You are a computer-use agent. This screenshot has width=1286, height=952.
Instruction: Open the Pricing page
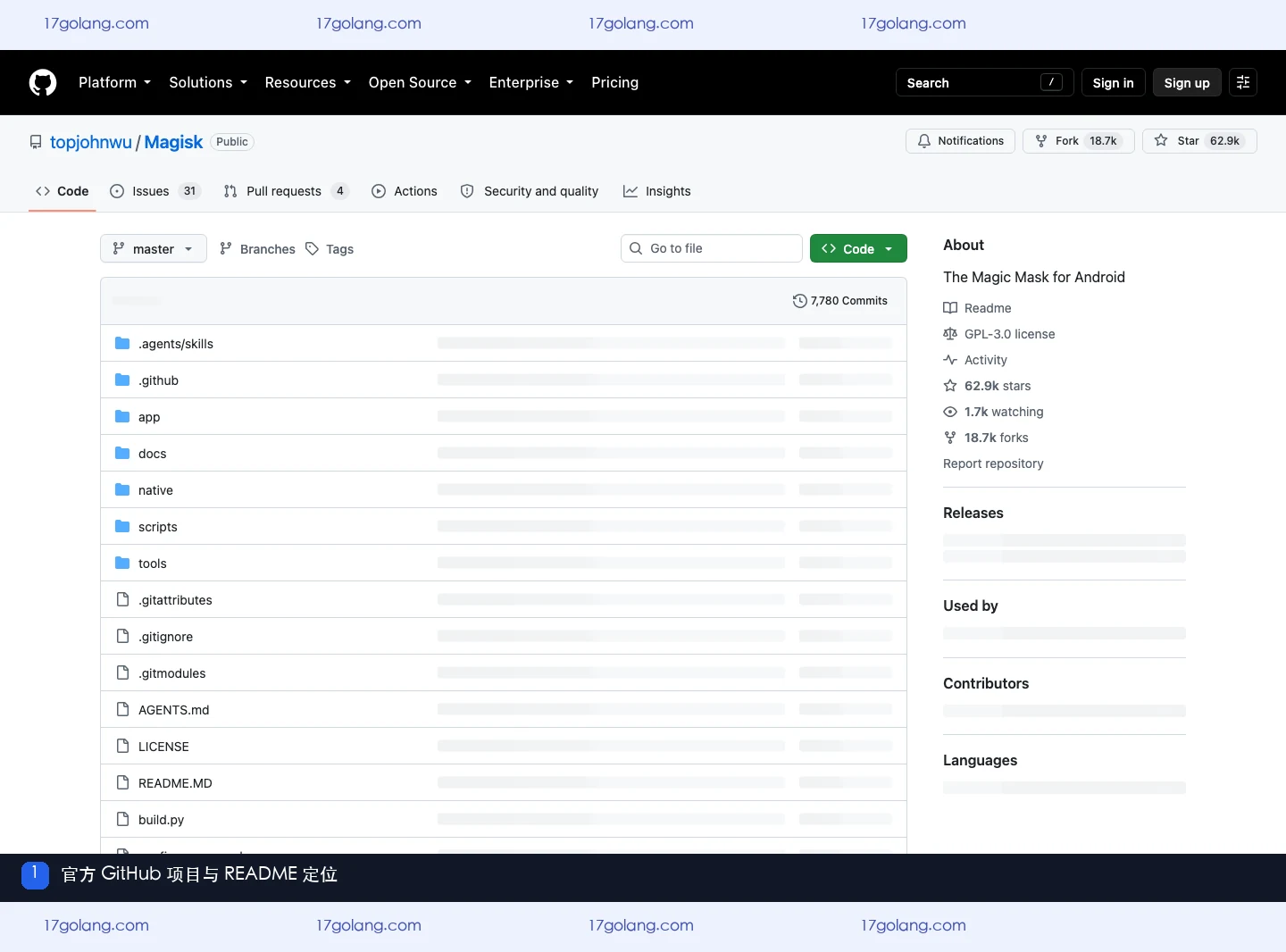click(614, 82)
